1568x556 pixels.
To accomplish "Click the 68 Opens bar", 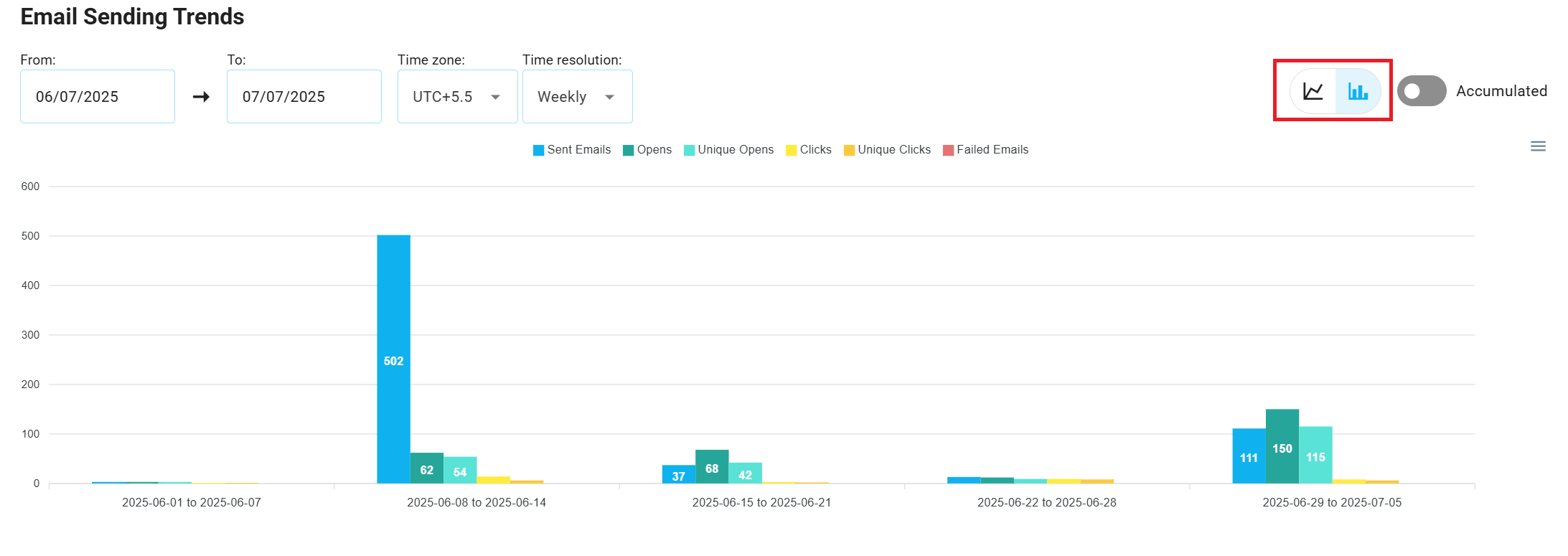I will [711, 466].
